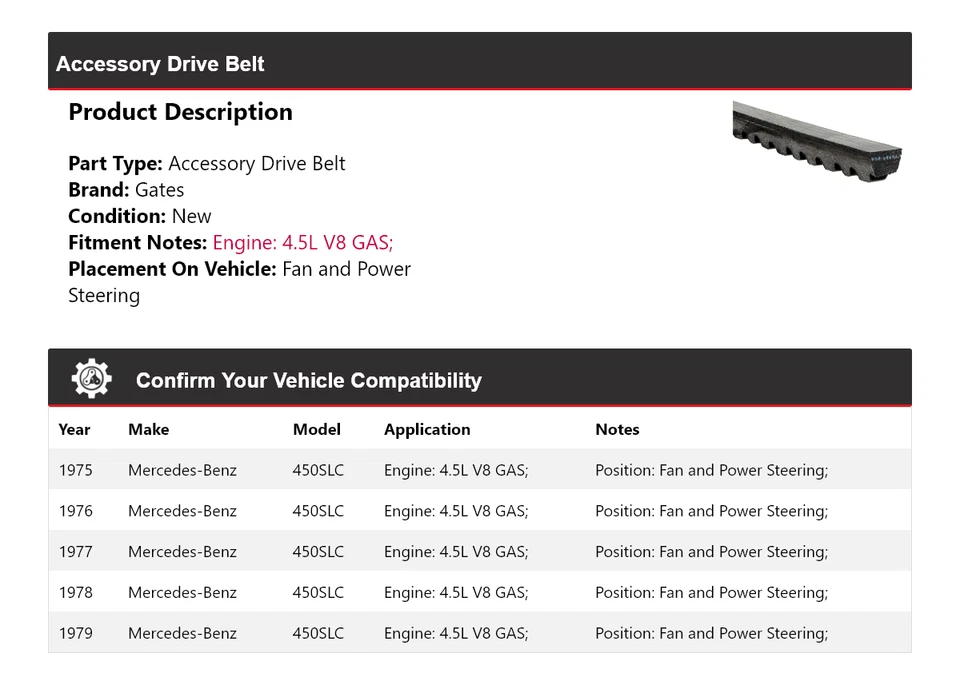Click the Notes column header

(x=617, y=429)
